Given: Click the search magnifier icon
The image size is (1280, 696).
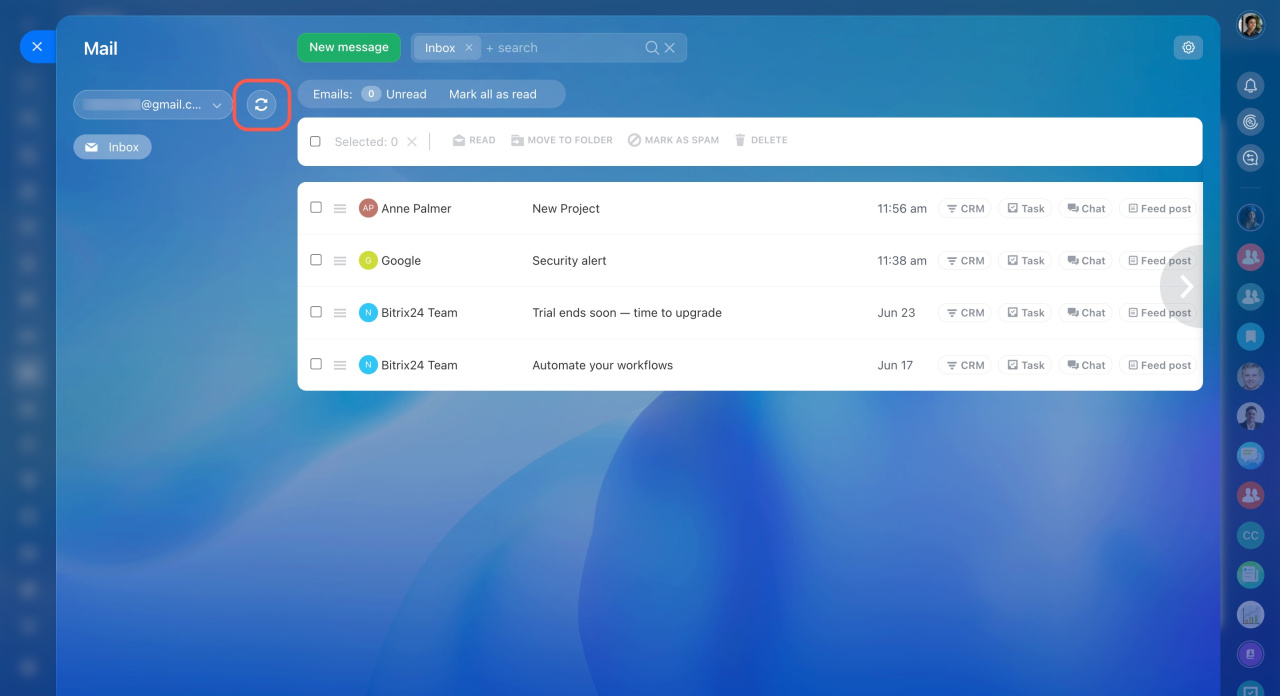Looking at the screenshot, I should pos(652,48).
